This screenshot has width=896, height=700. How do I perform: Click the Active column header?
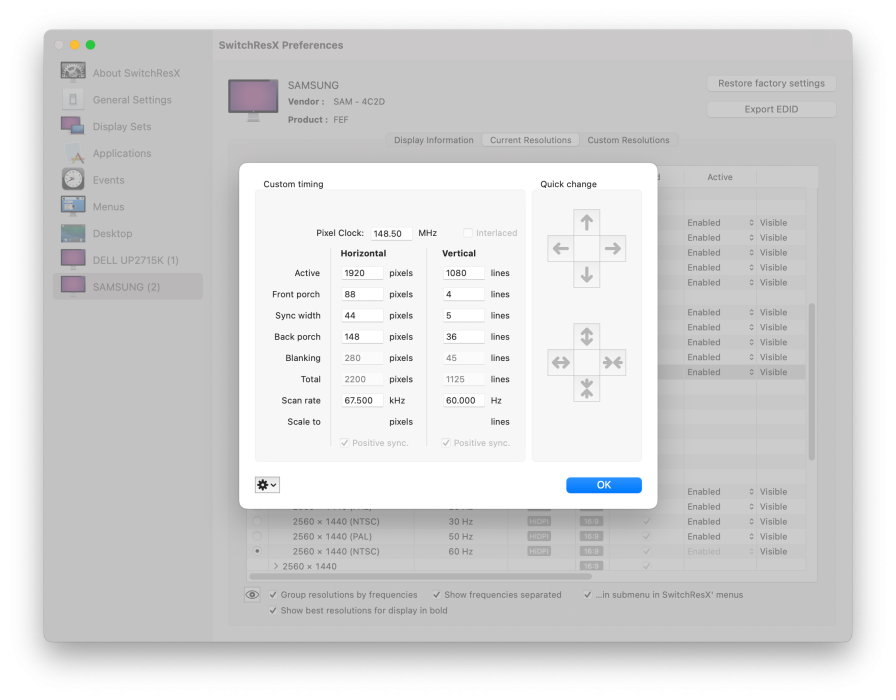click(x=719, y=177)
